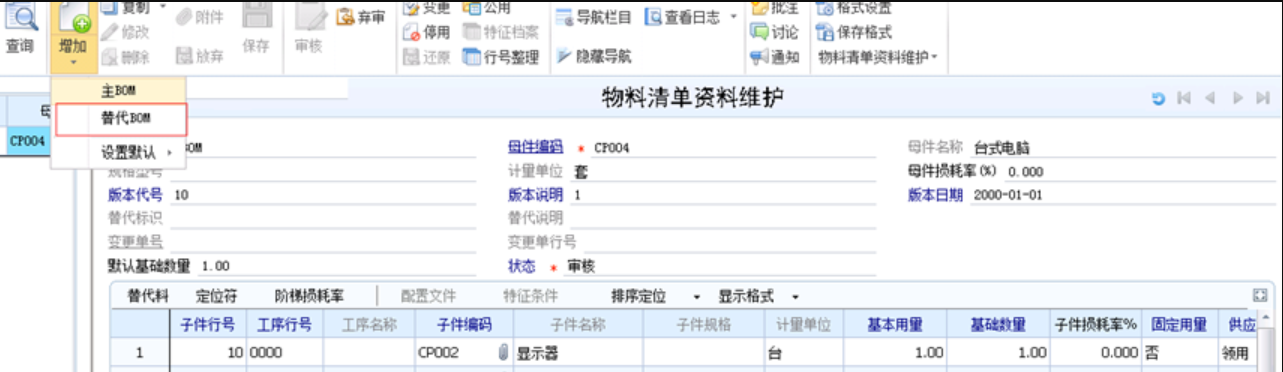Click the paperclip icon in CP002 cell
Image resolution: width=1283 pixels, height=372 pixels.
503,353
